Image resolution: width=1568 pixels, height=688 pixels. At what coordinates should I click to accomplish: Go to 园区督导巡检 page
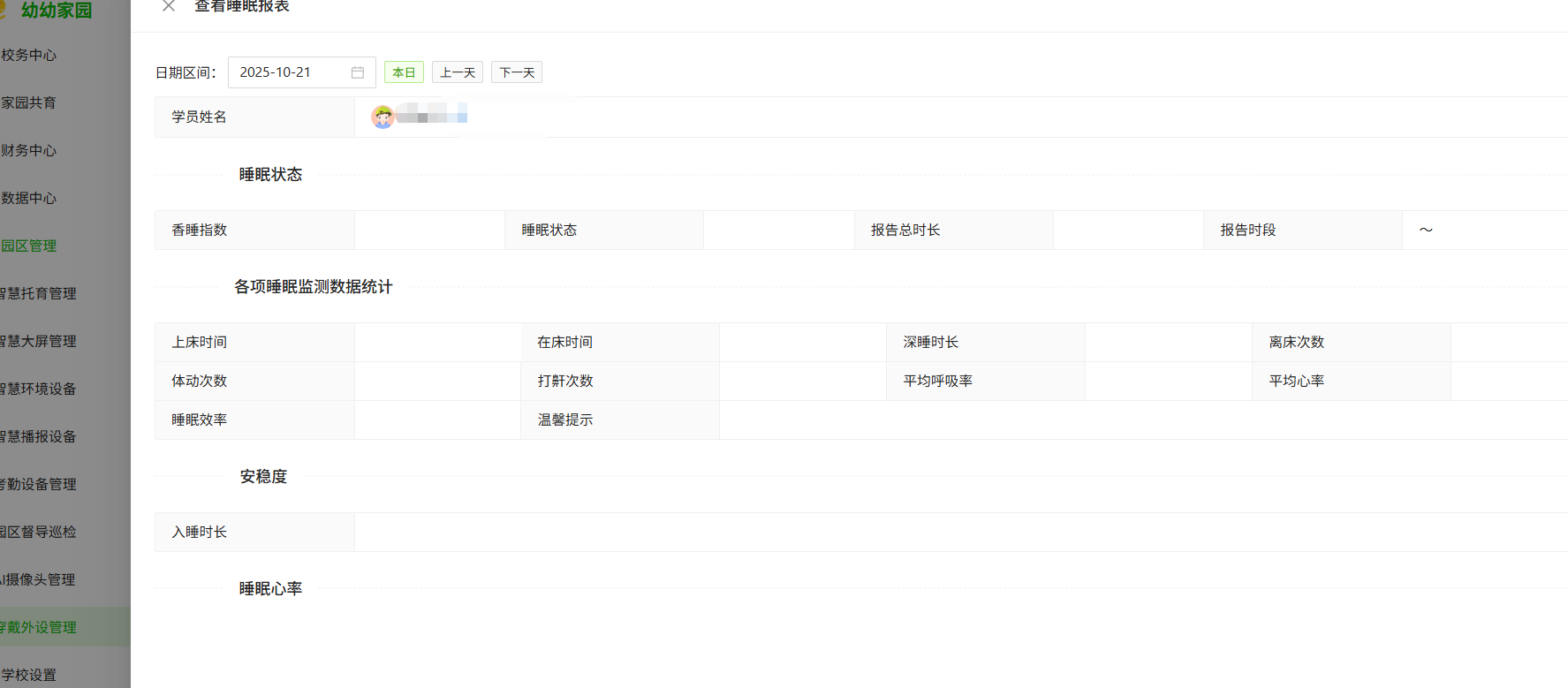coord(39,532)
